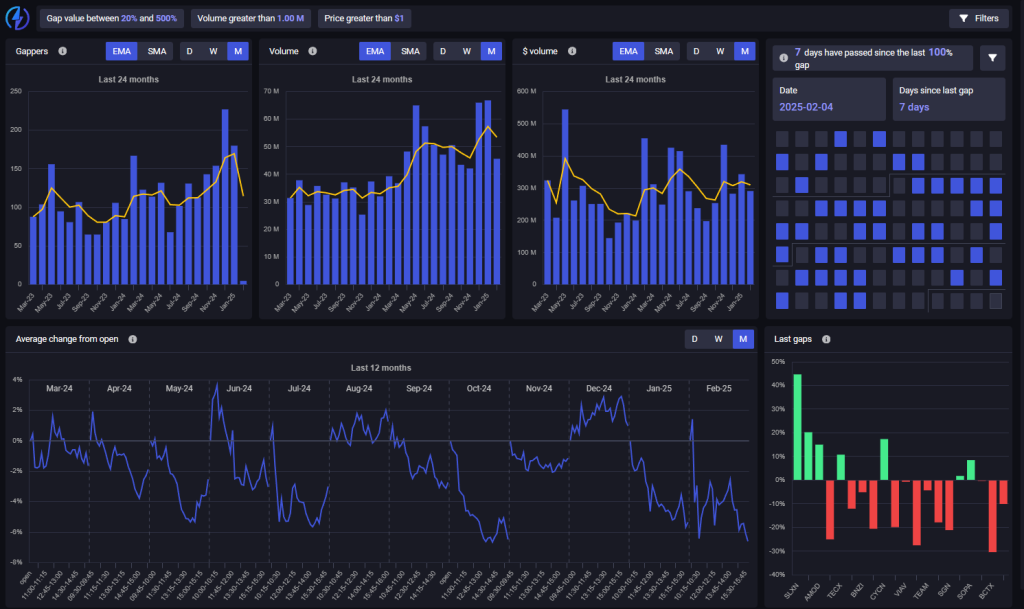Click the VIAV ticker label
The image size is (1024, 609).
tap(900, 590)
